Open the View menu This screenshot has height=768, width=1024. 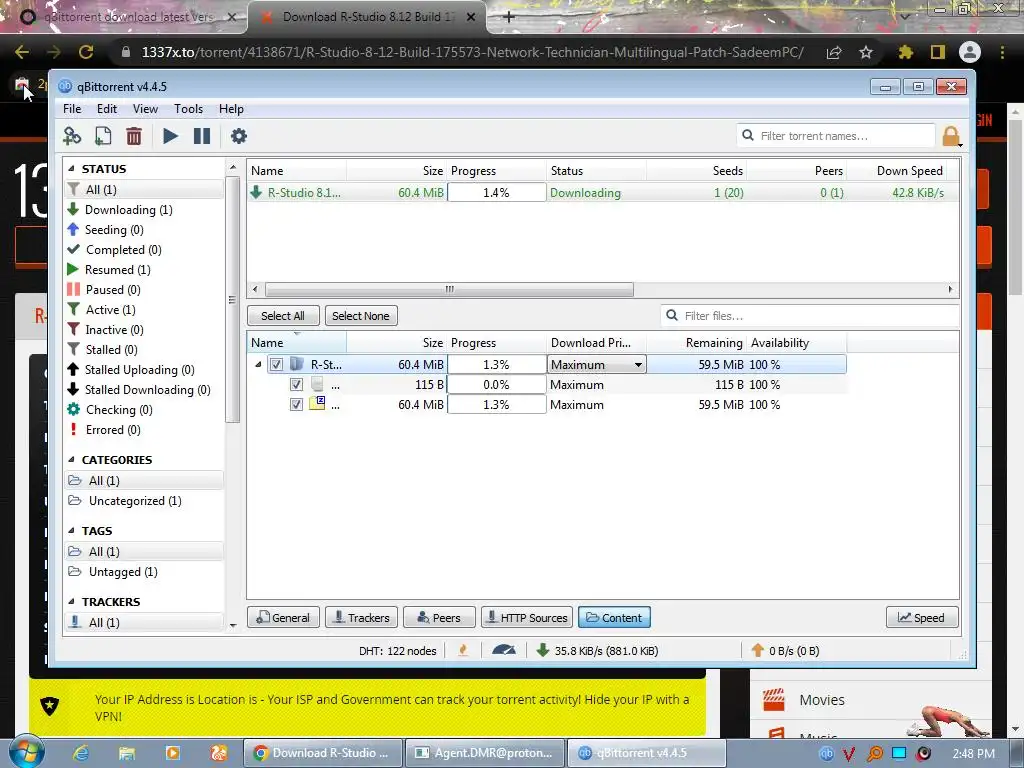[145, 109]
